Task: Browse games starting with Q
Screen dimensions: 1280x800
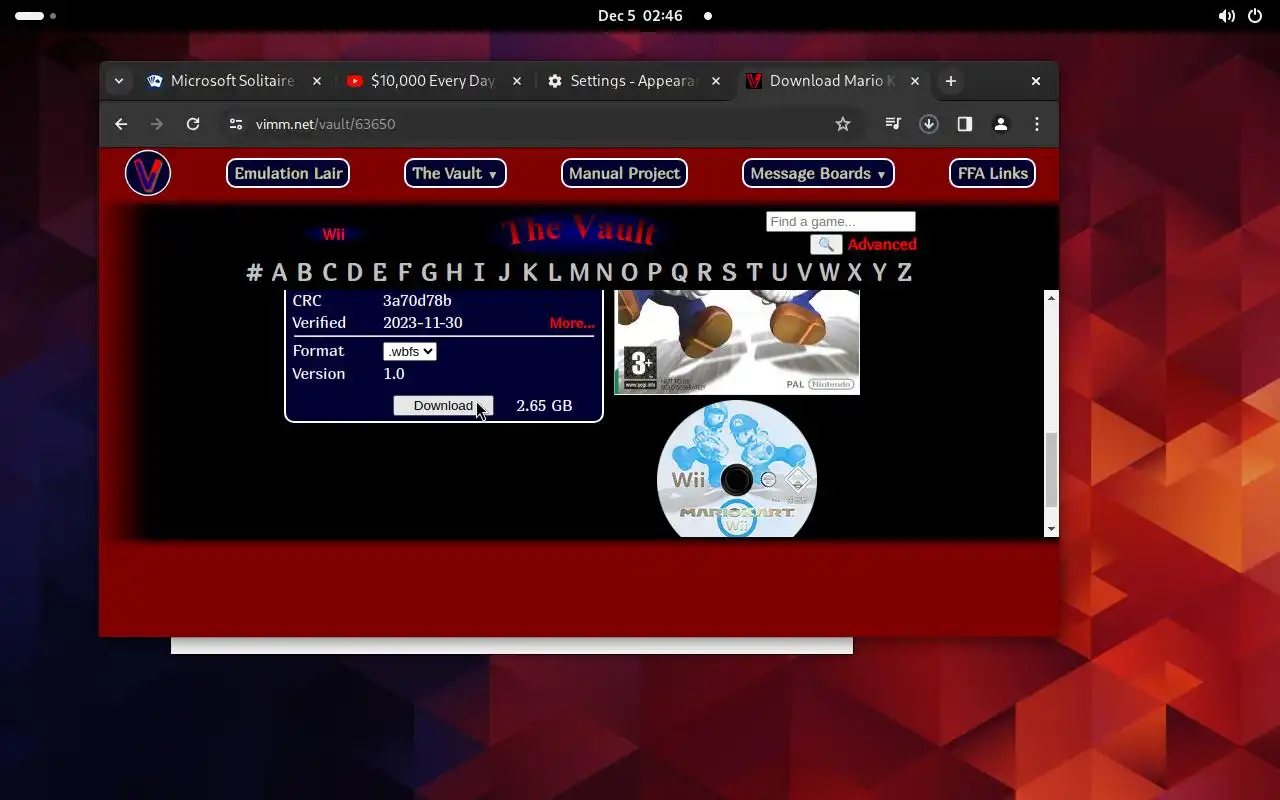Action: (679, 272)
